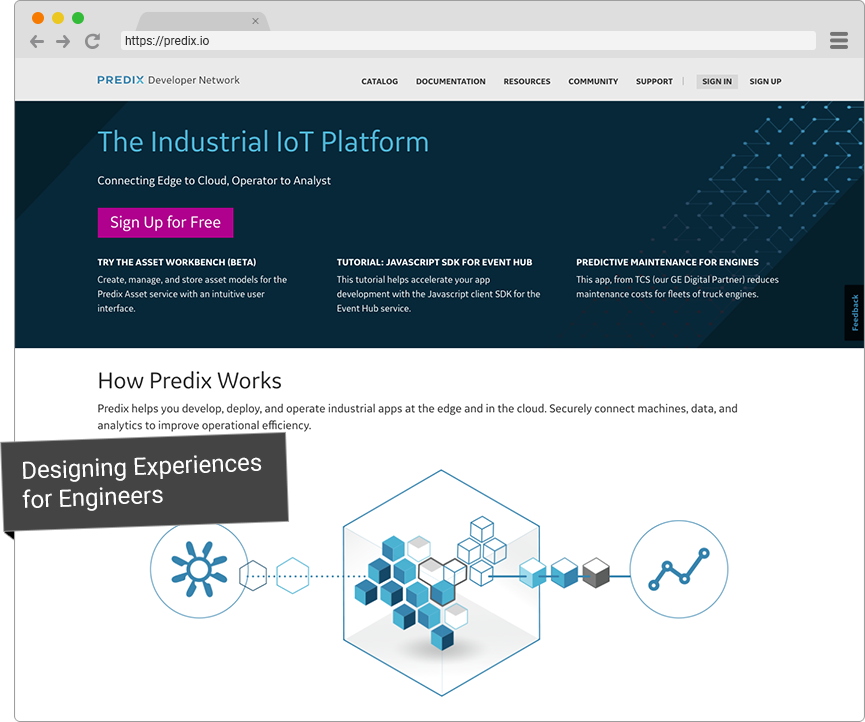
Task: Click the SIGN UP link
Action: point(765,82)
